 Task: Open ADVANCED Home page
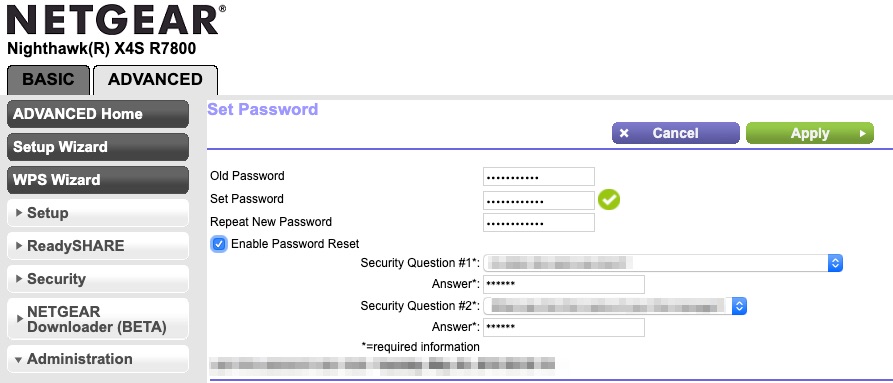pos(98,114)
